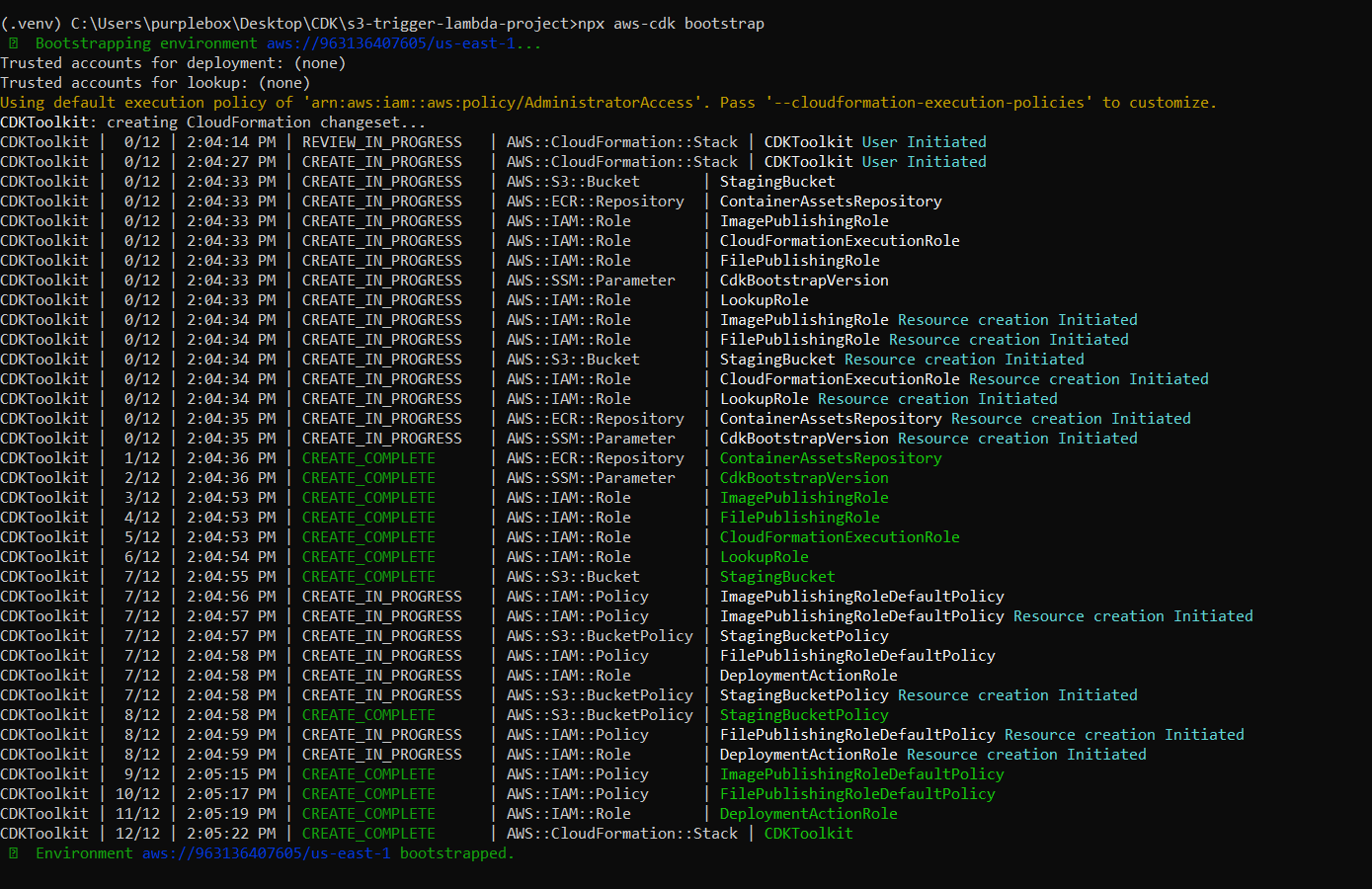Click the '(.venv)' prefix on the prompt line
The image size is (1372, 889).
coord(32,24)
